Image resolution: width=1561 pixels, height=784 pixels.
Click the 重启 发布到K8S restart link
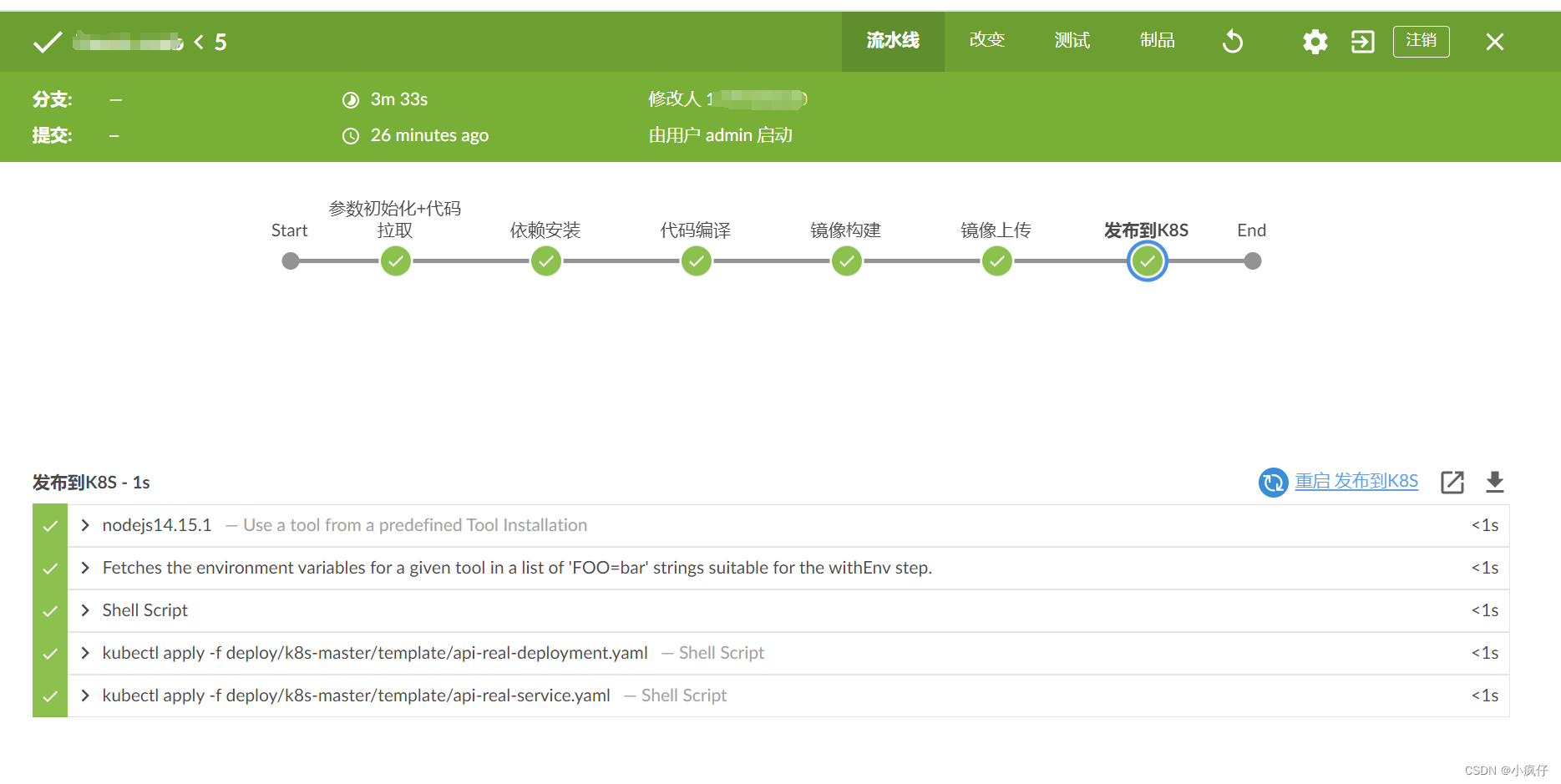pyautogui.click(x=1356, y=482)
